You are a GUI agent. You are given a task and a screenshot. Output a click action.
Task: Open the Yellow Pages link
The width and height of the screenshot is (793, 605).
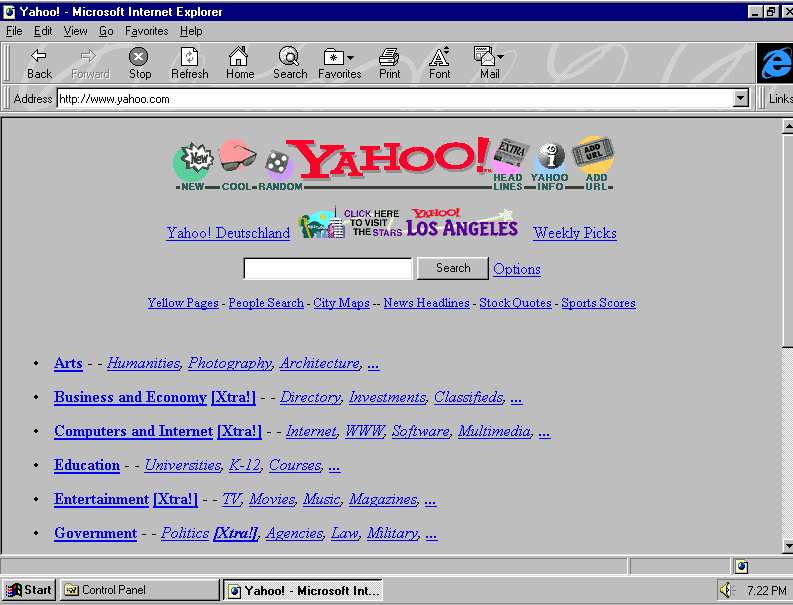pos(183,303)
